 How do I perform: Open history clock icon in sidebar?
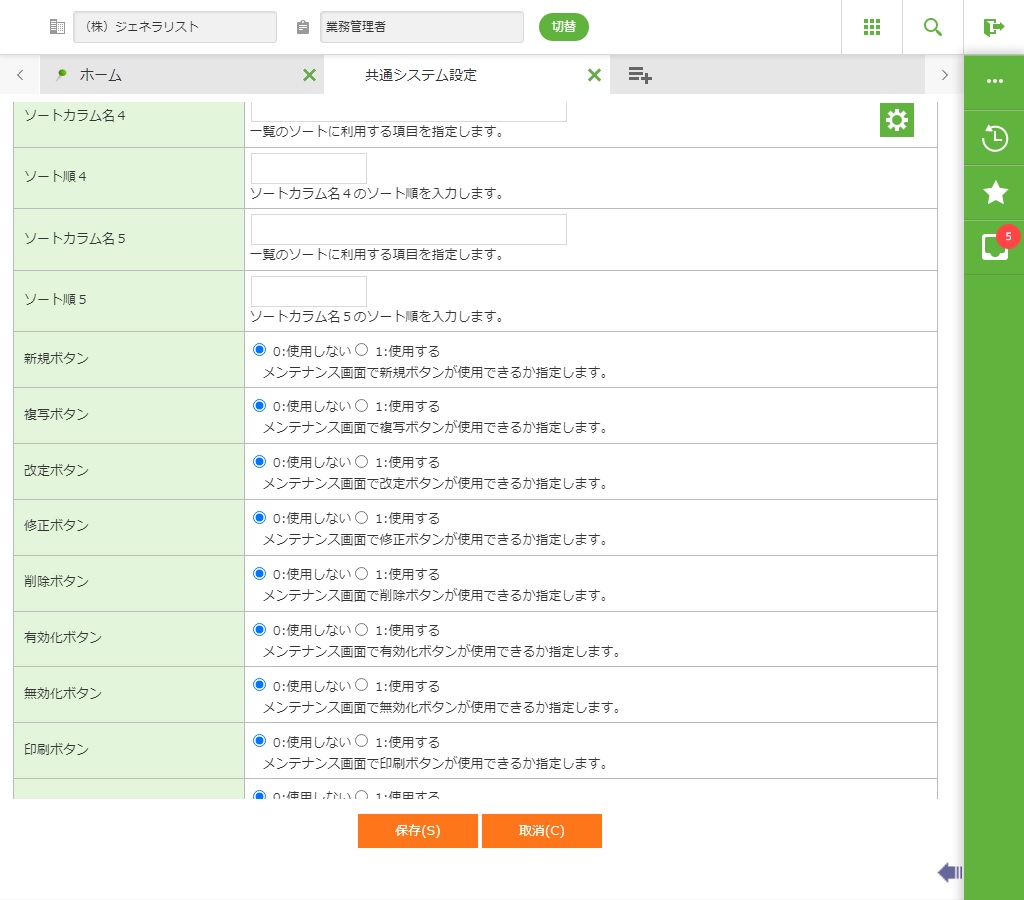(994, 138)
